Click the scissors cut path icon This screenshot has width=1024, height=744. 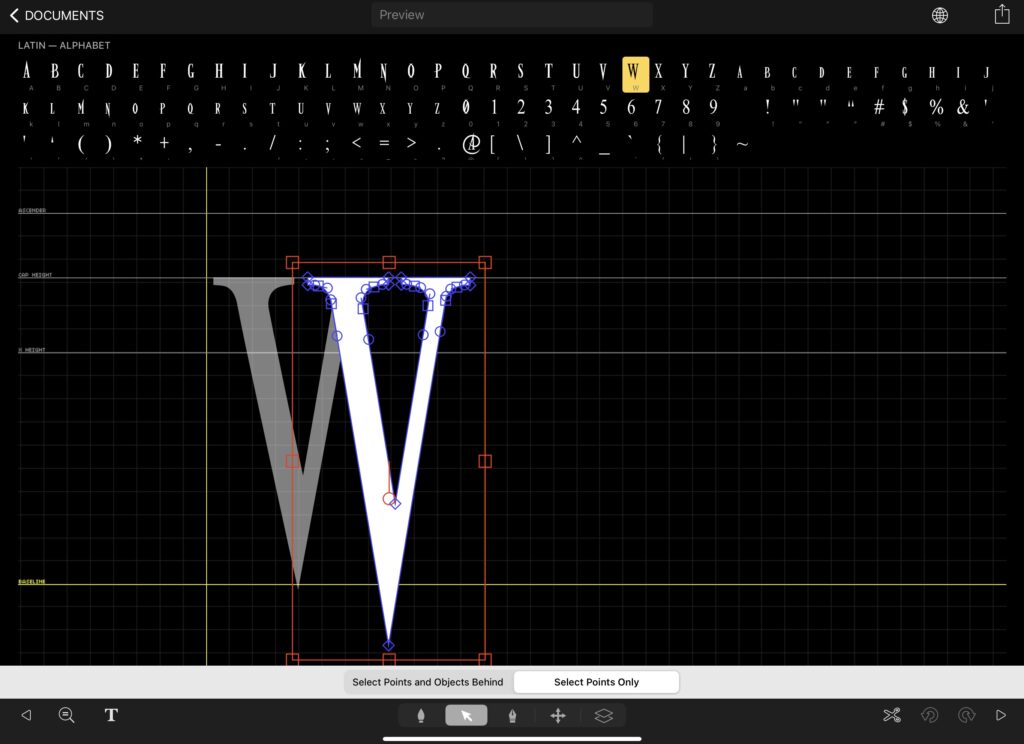click(892, 715)
